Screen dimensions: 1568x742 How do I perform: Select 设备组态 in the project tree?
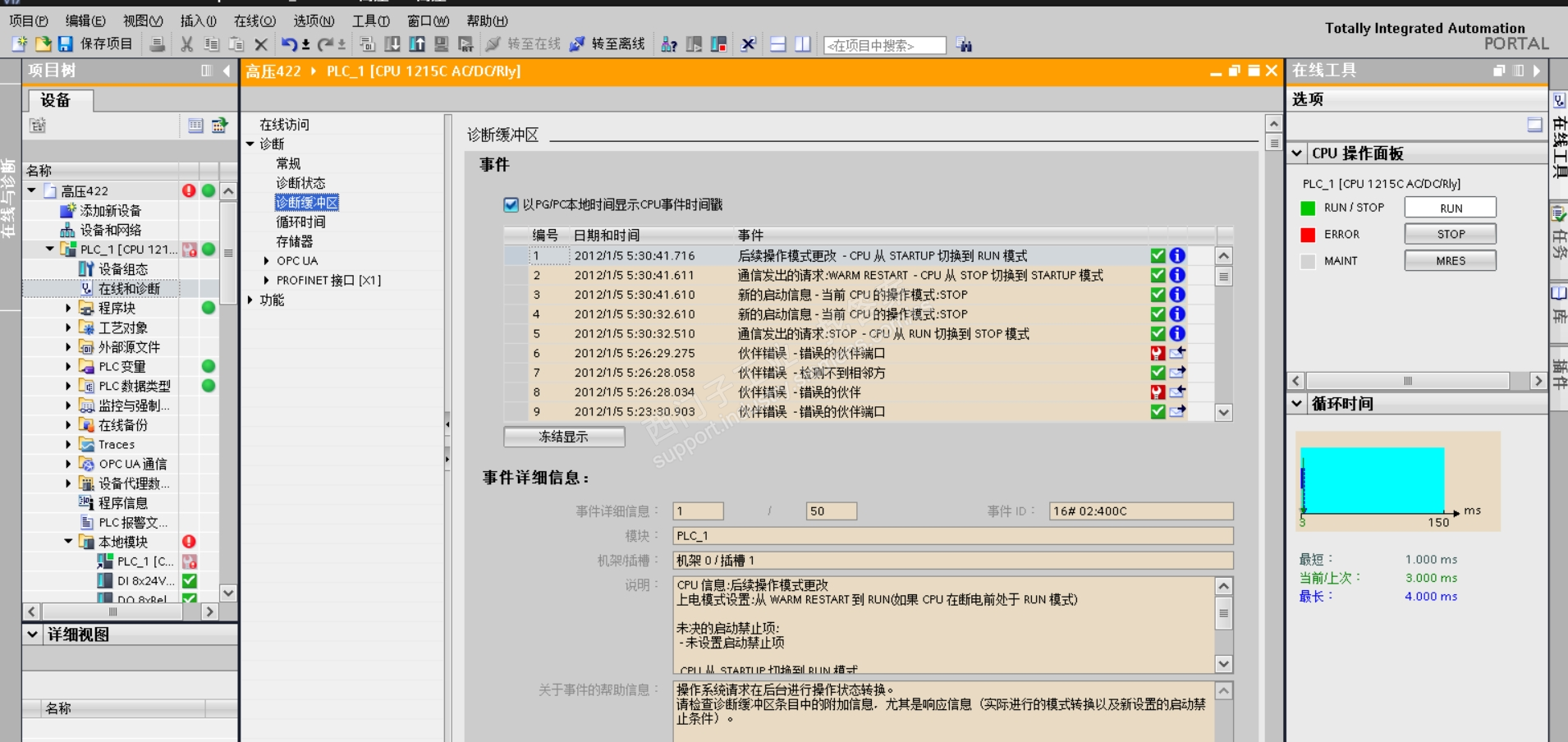[x=123, y=269]
